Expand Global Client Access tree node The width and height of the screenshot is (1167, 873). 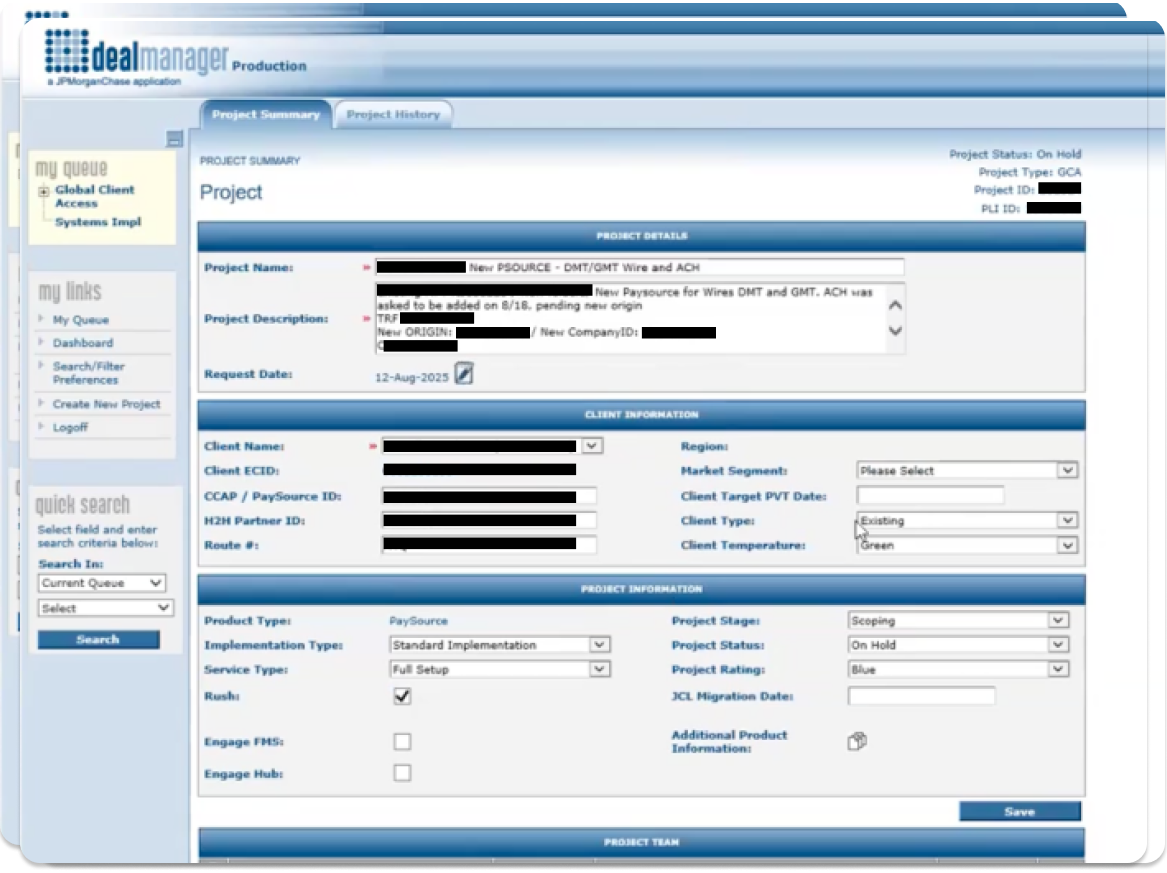click(x=44, y=191)
